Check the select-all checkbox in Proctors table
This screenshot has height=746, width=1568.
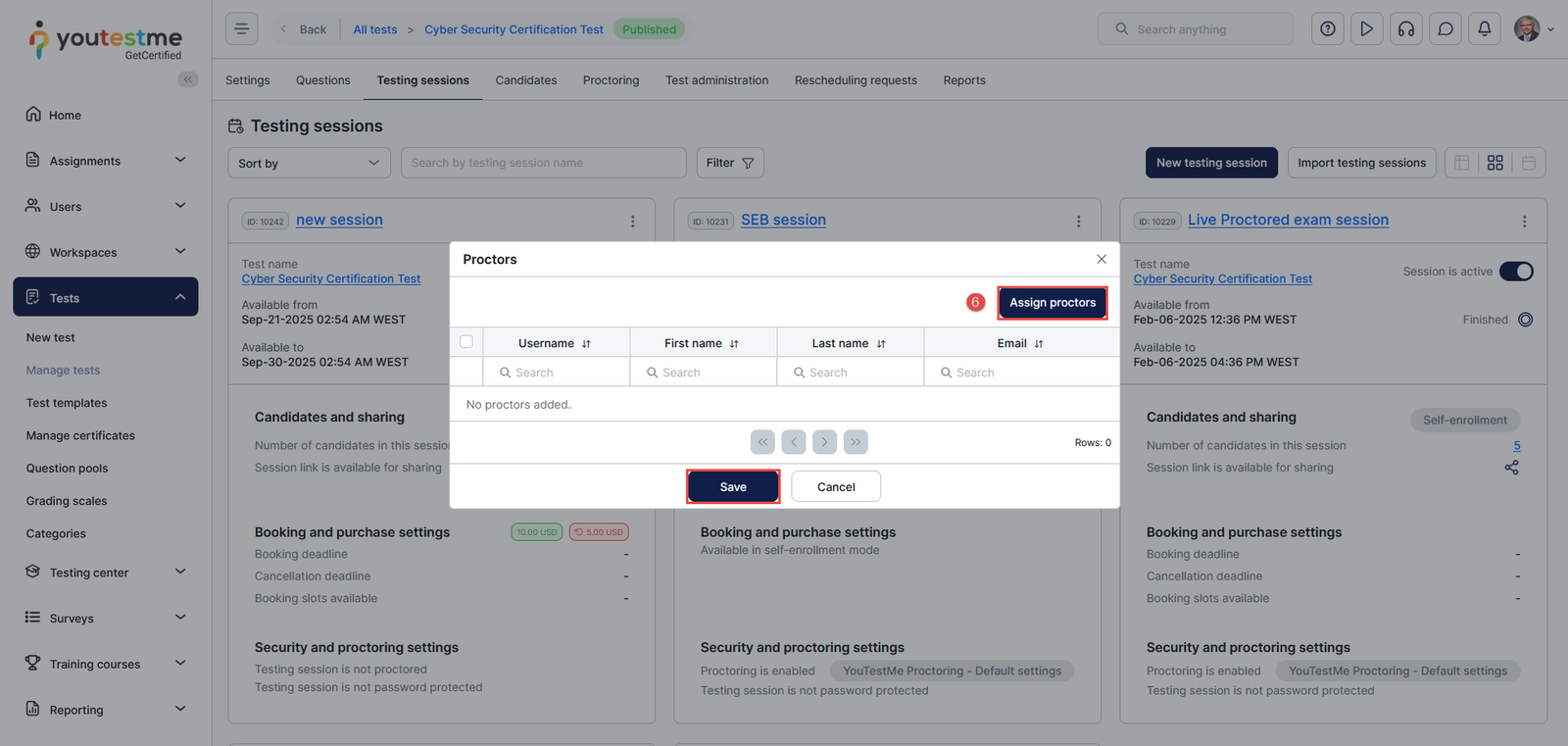point(466,342)
